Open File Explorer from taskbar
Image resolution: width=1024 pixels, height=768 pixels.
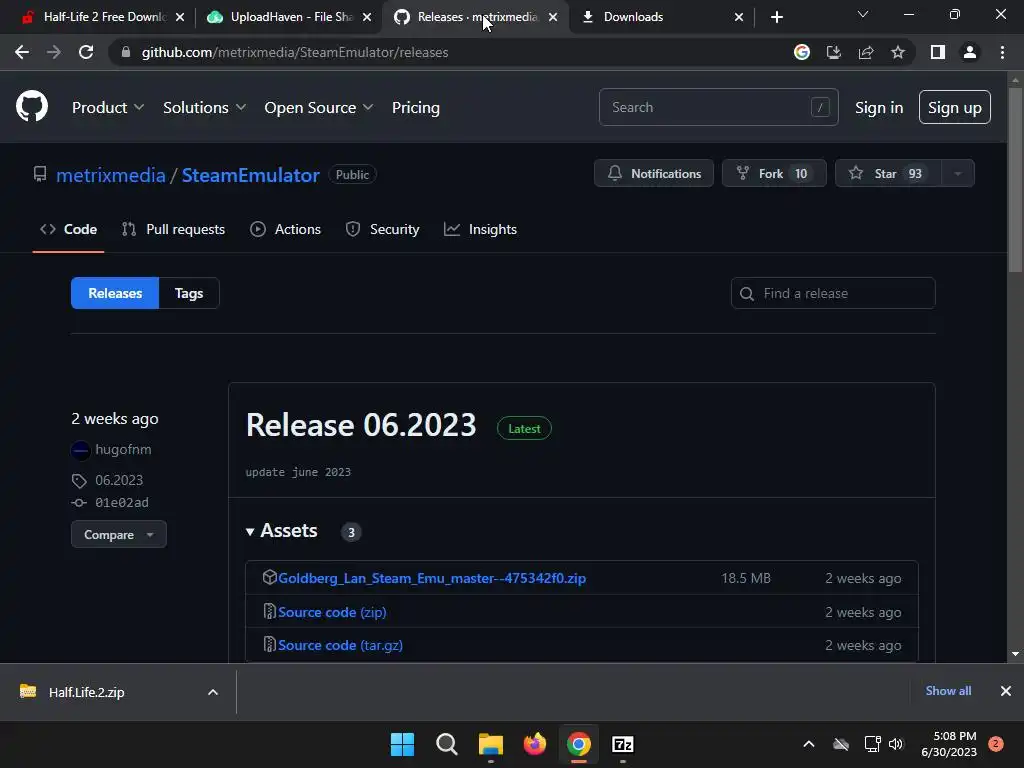click(491, 744)
